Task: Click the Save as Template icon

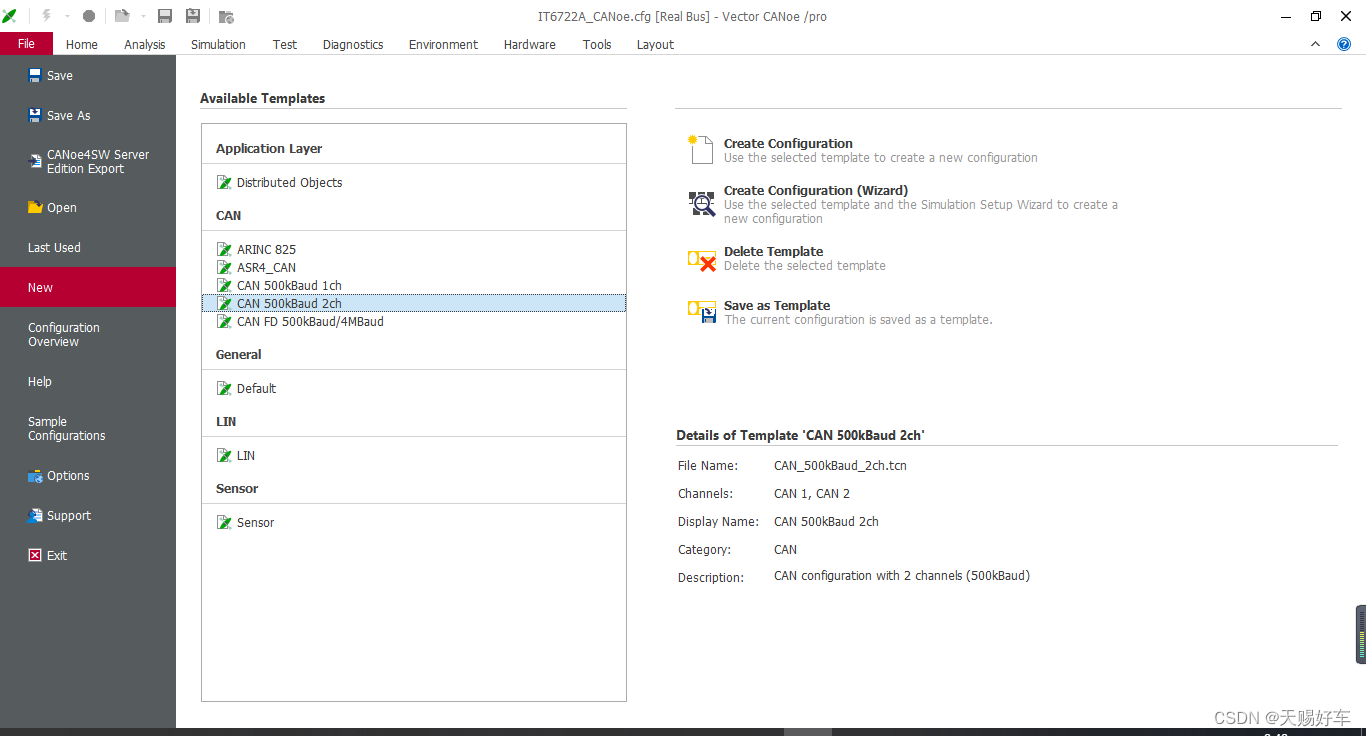Action: click(x=702, y=312)
